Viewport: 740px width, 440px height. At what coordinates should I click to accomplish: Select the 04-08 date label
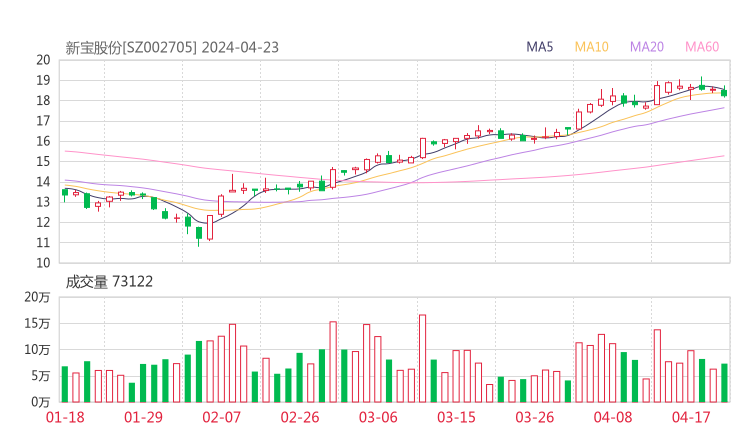pos(613,417)
